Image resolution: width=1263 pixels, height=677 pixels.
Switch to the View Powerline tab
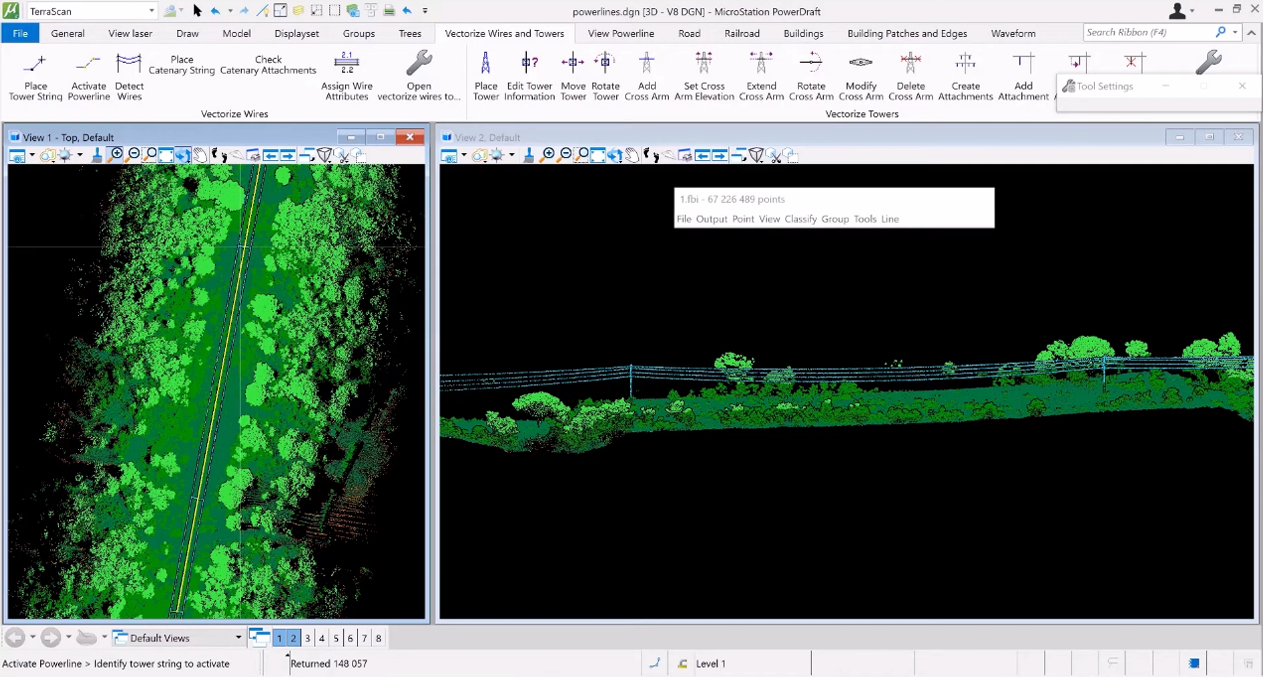pos(620,33)
